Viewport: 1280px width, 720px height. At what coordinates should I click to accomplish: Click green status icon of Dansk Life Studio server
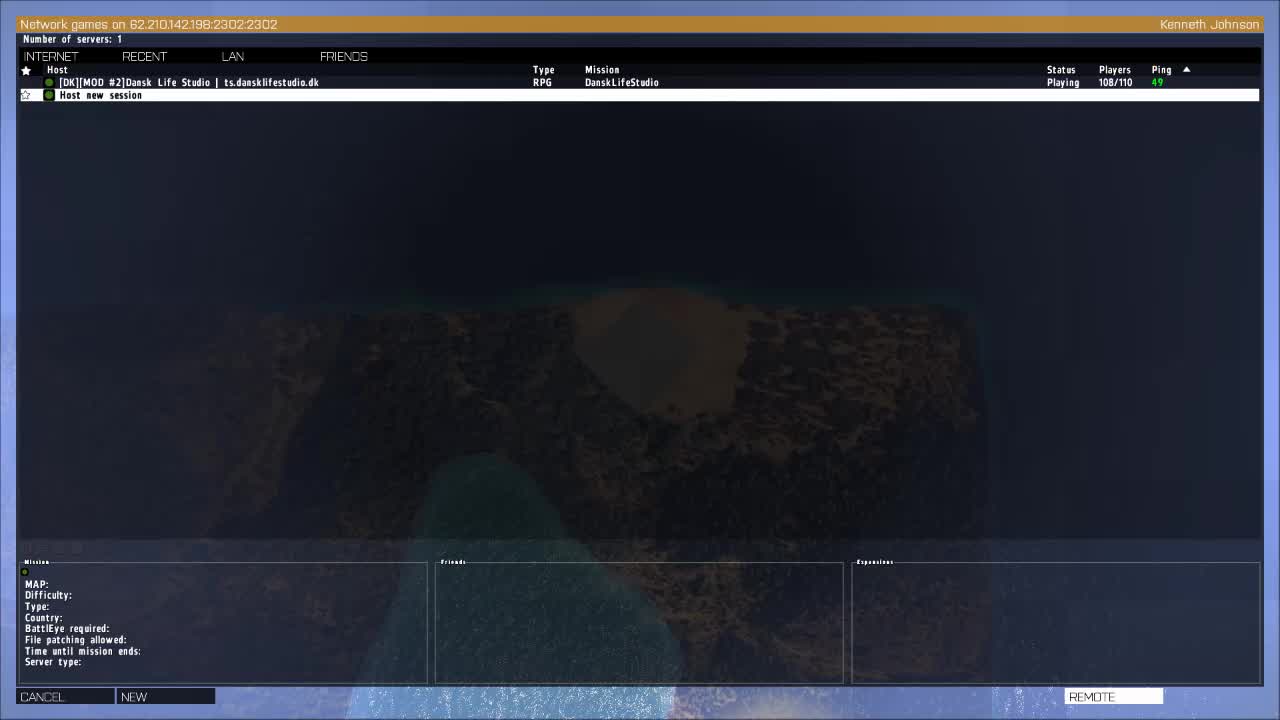49,83
